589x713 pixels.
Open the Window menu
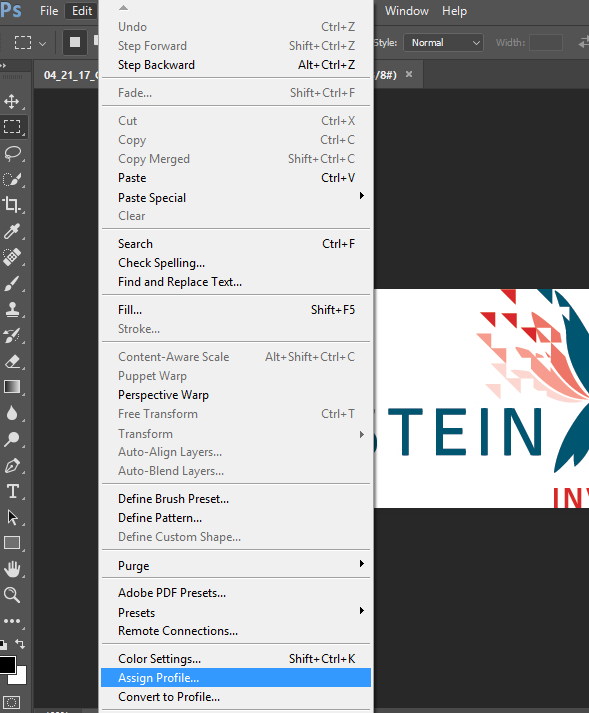pyautogui.click(x=407, y=11)
